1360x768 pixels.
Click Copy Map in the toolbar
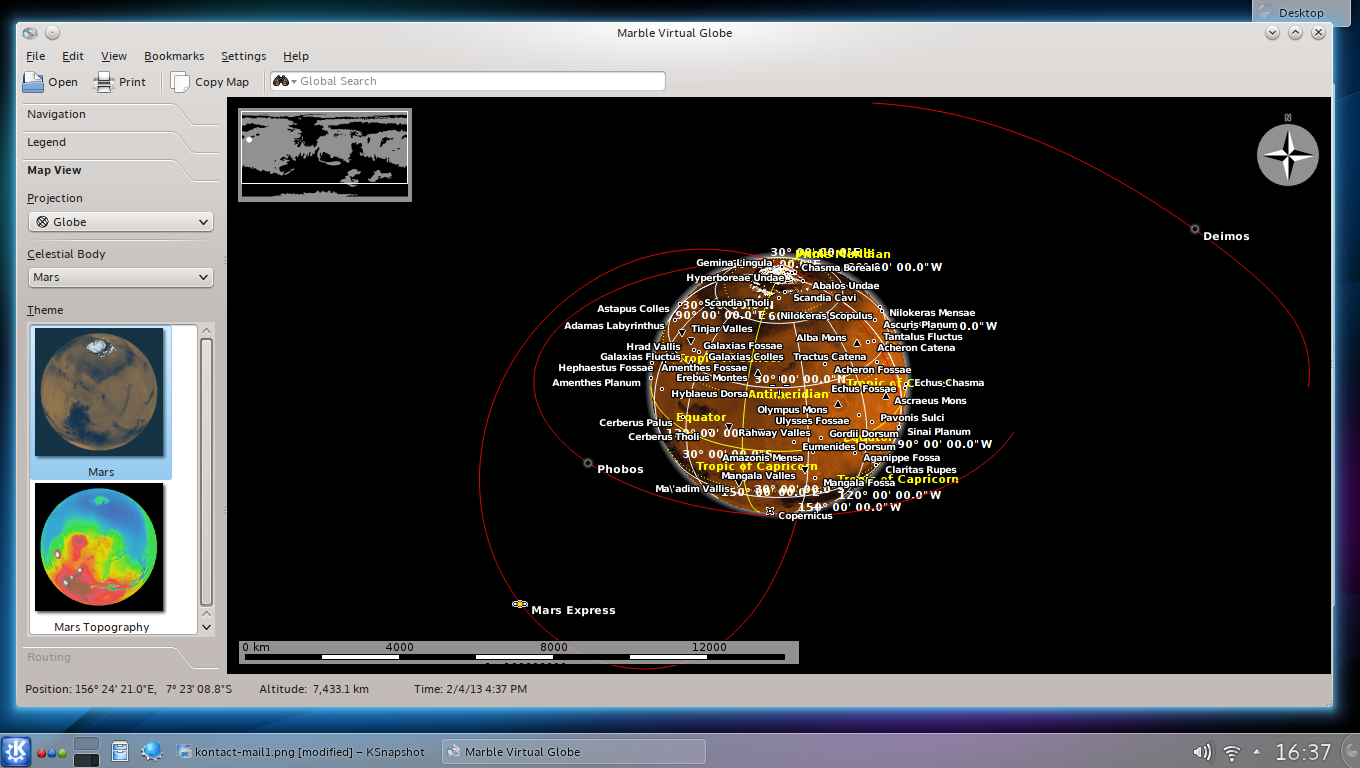(210, 82)
